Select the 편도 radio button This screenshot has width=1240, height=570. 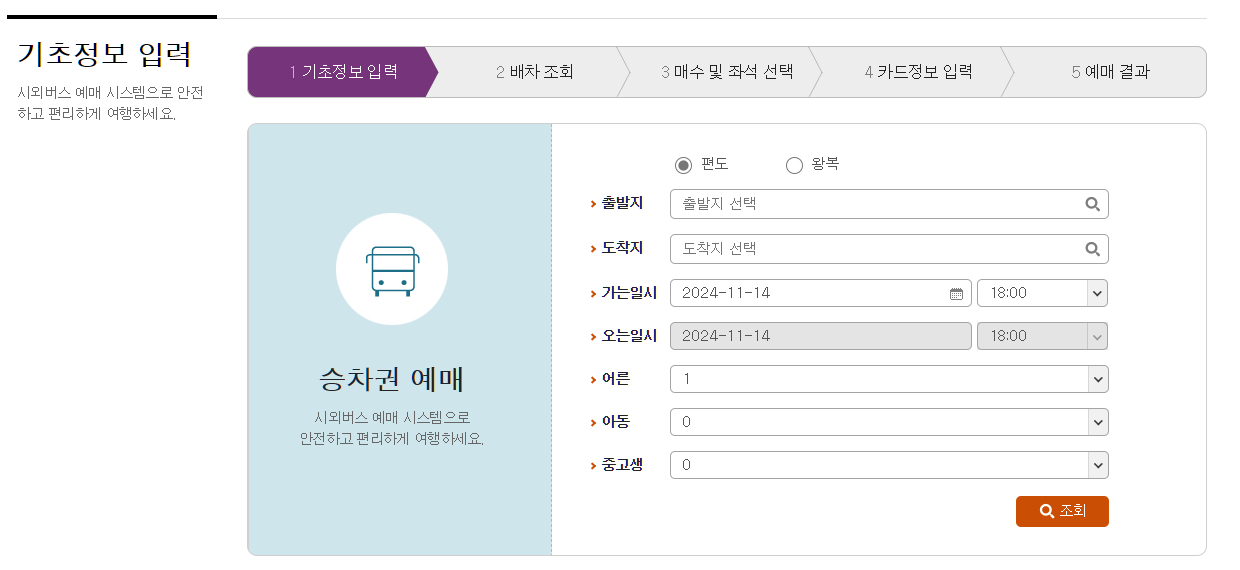point(684,165)
